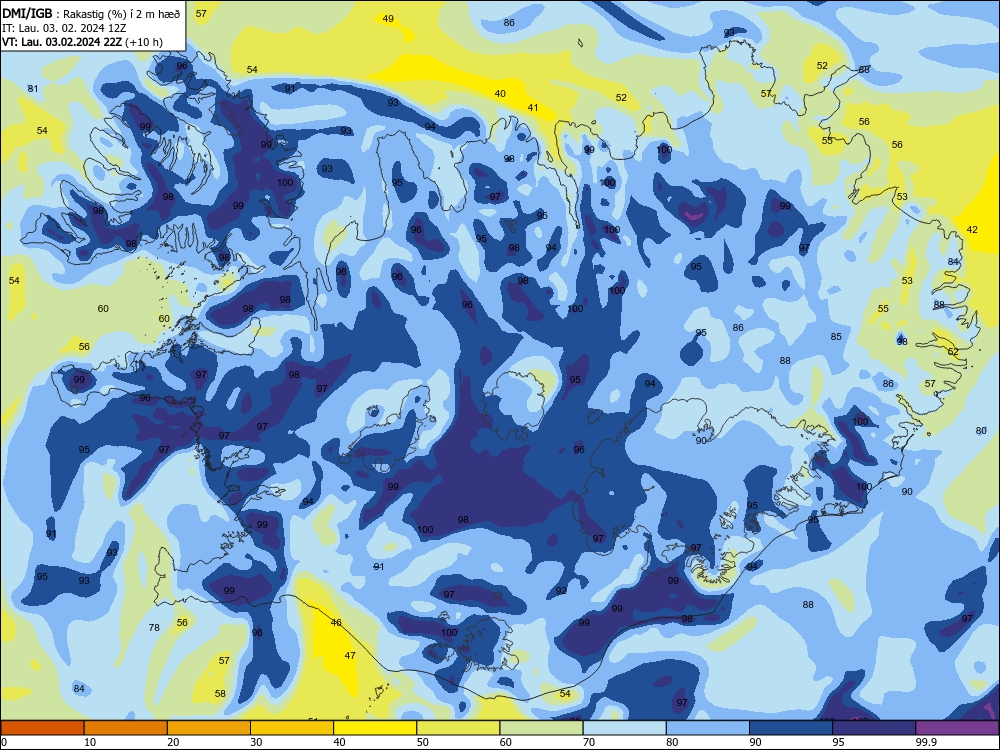
Task: Click the legend label '95' under the colorbar
Action: point(838,742)
